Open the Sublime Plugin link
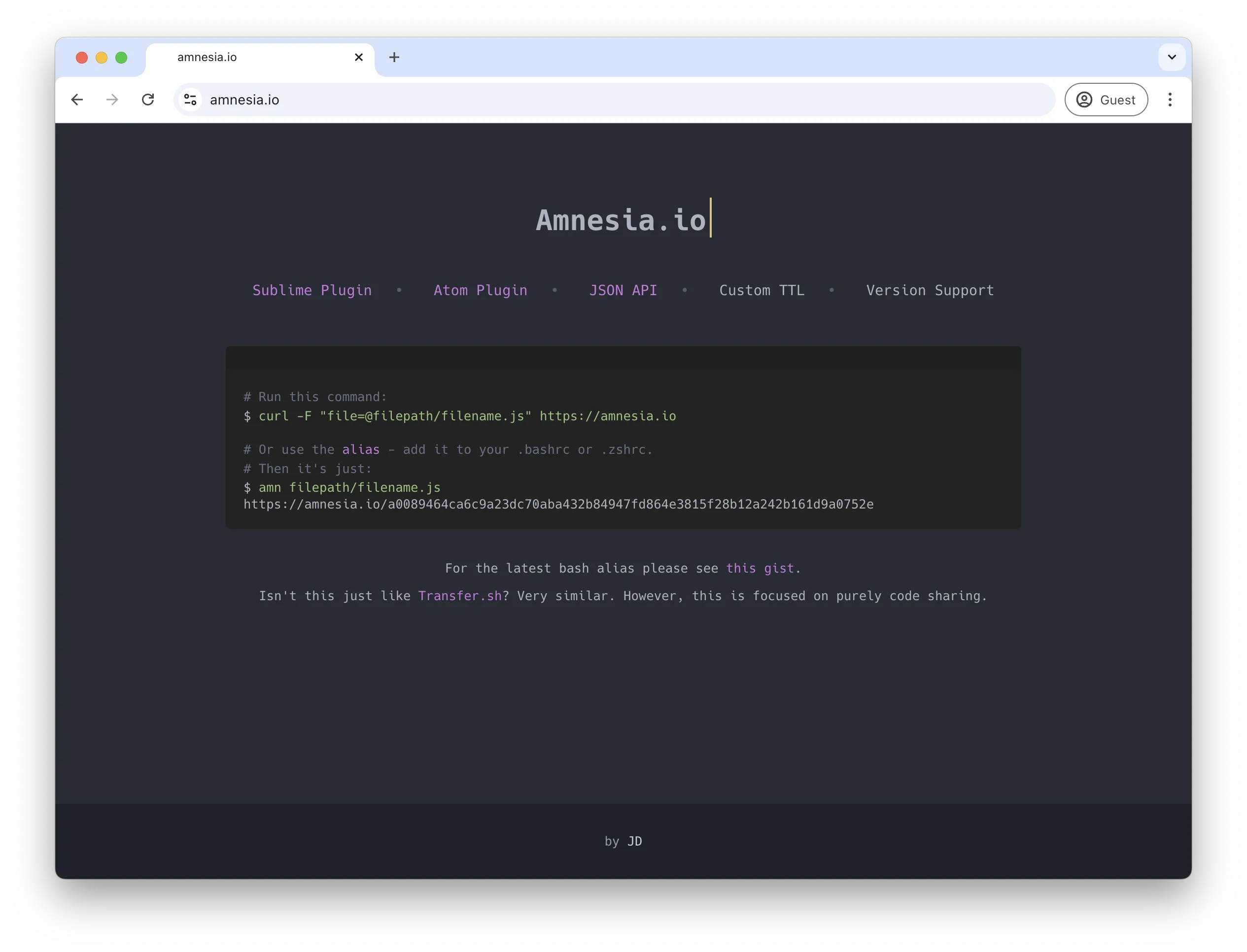 312,290
